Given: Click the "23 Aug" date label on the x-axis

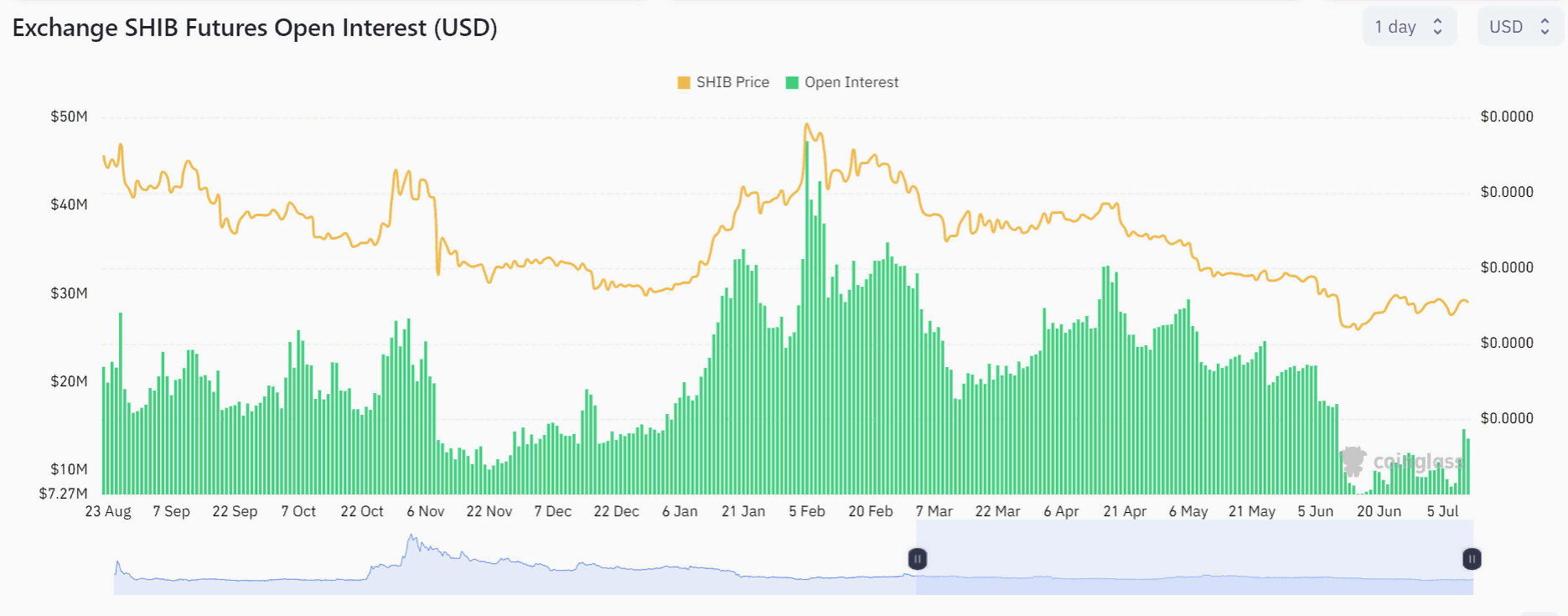Looking at the screenshot, I should coord(108,511).
